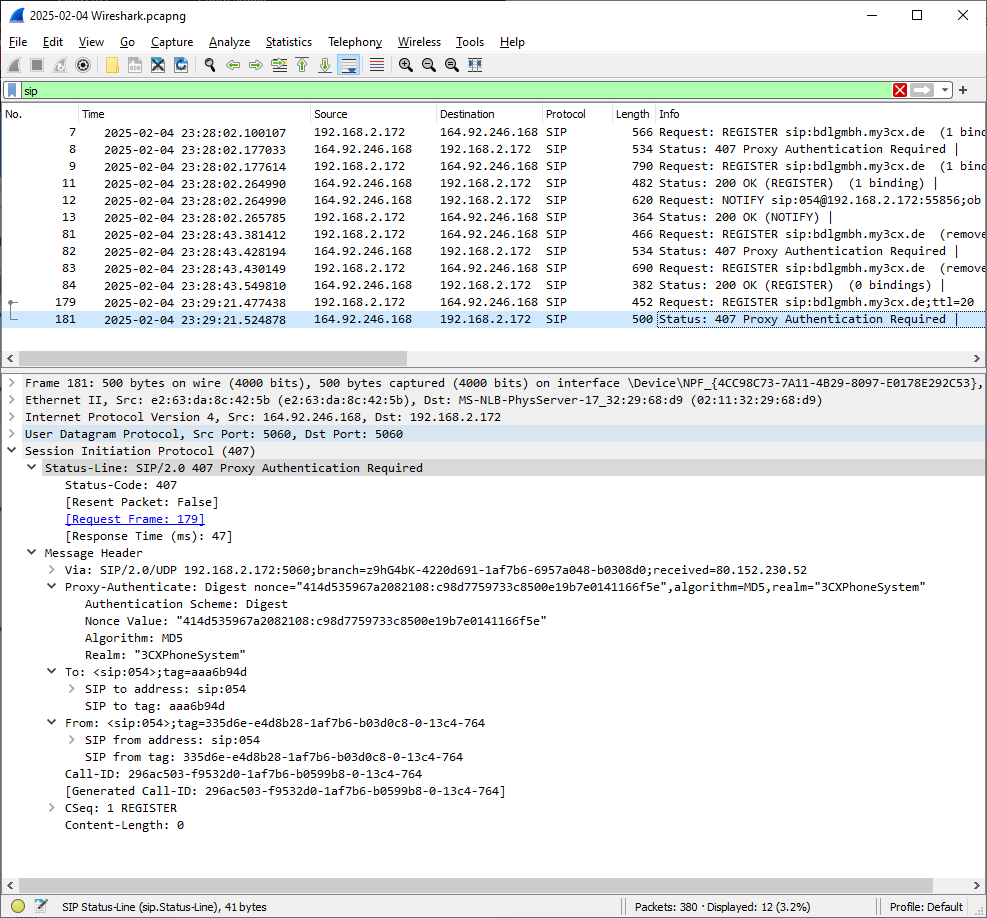
Task: Collapse the Status-Line node
Action: 31,468
